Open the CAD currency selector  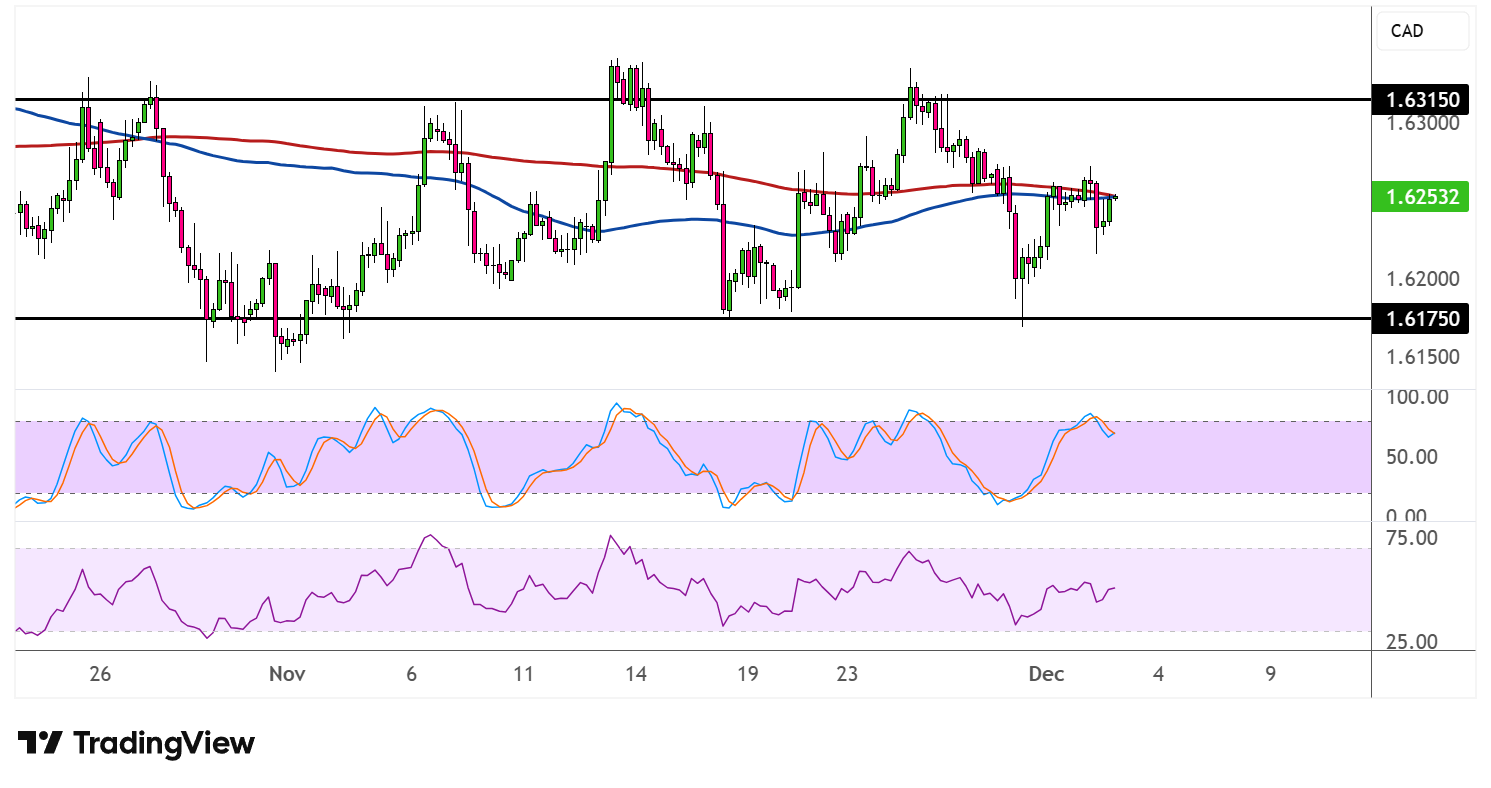click(1423, 31)
